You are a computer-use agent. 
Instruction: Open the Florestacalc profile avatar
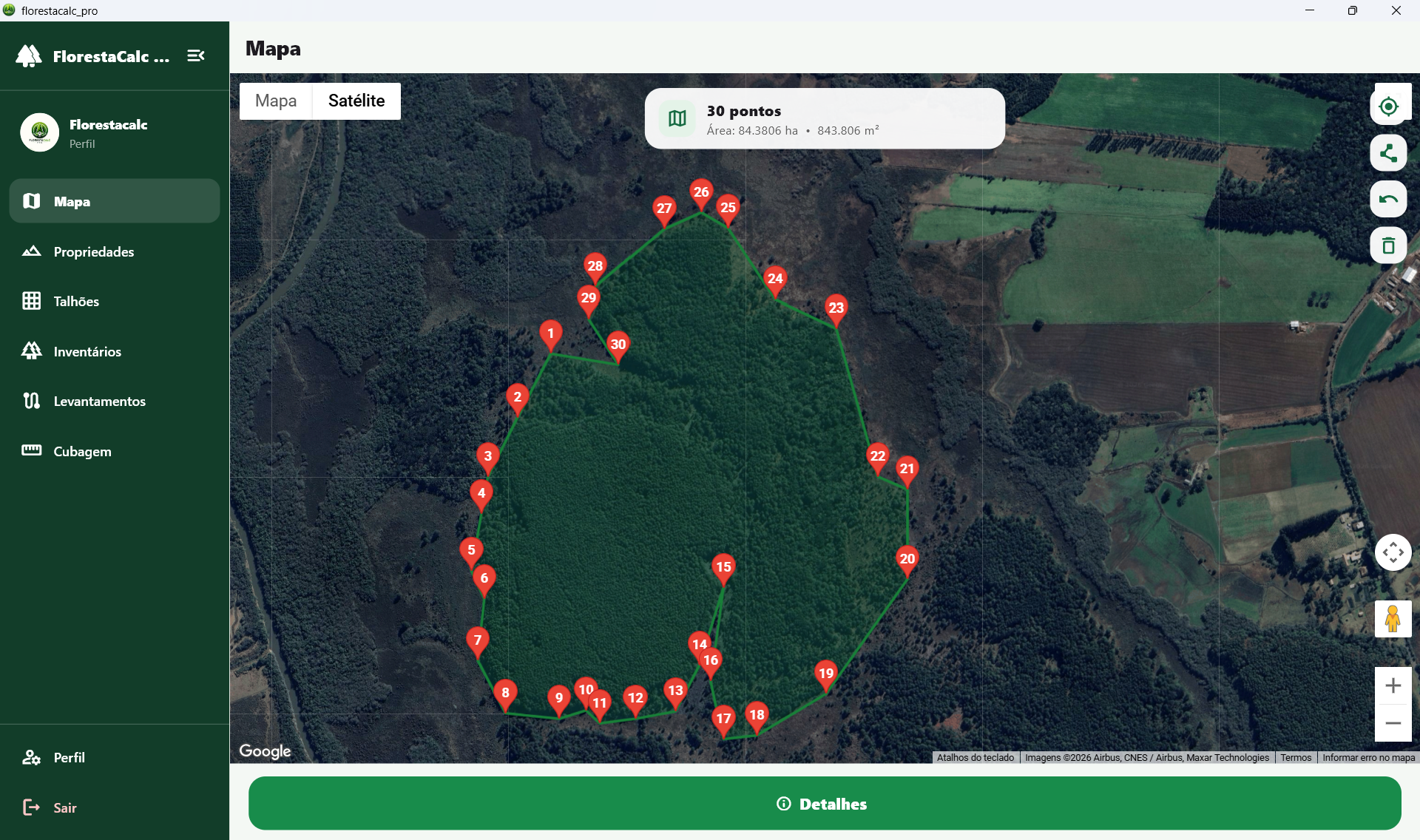pos(39,132)
